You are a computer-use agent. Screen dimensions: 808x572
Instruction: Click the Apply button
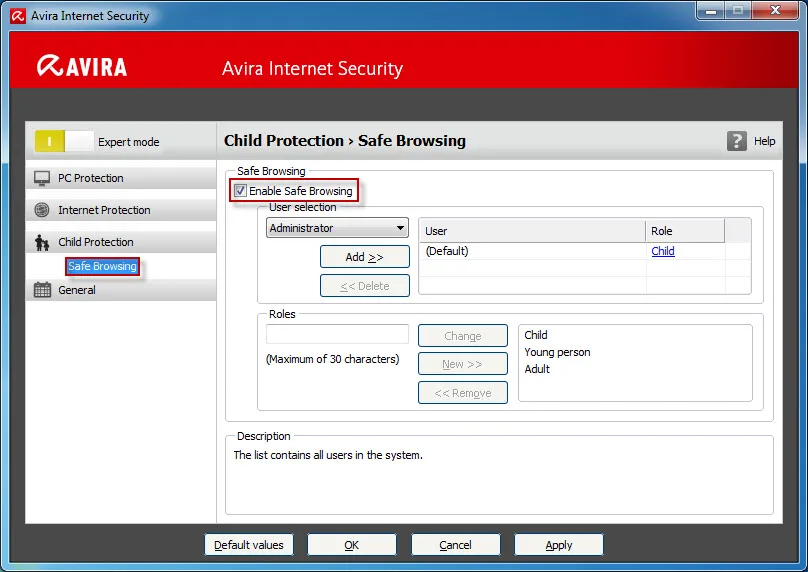559,545
